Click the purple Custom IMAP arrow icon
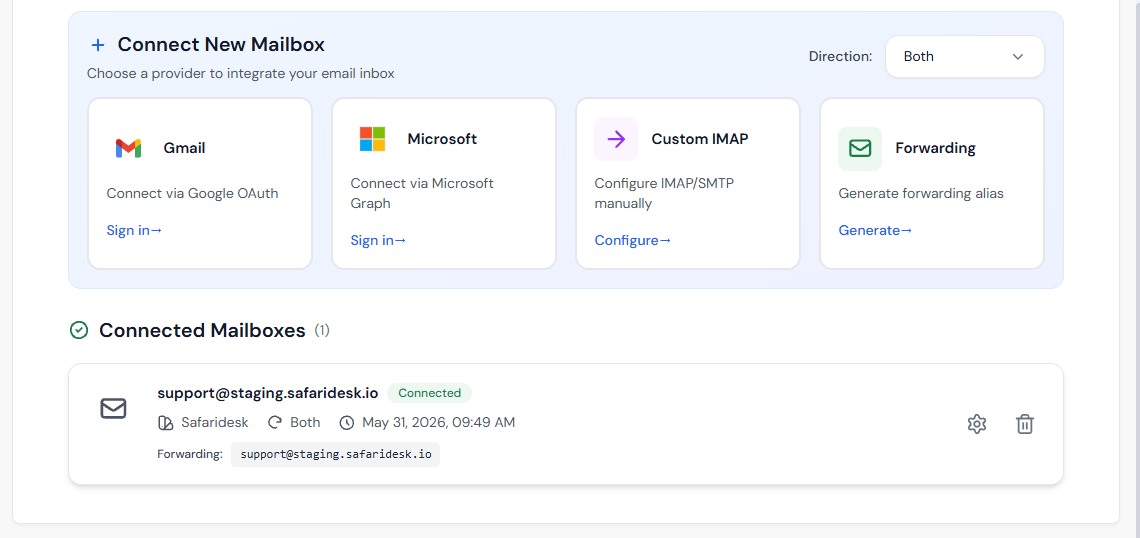The width and height of the screenshot is (1140, 538). pos(616,138)
